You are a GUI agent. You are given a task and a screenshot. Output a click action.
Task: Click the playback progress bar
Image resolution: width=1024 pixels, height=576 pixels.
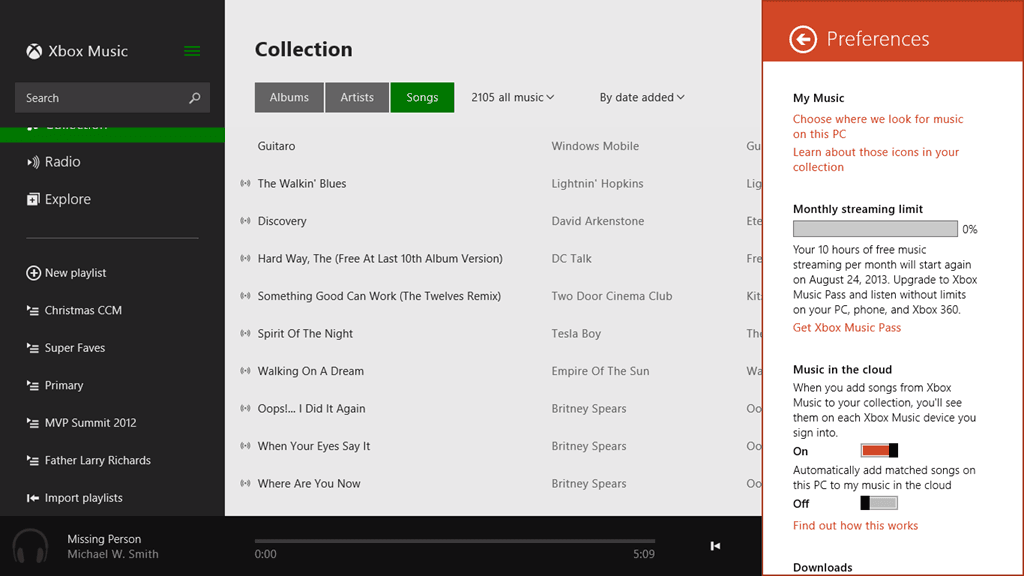[455, 541]
